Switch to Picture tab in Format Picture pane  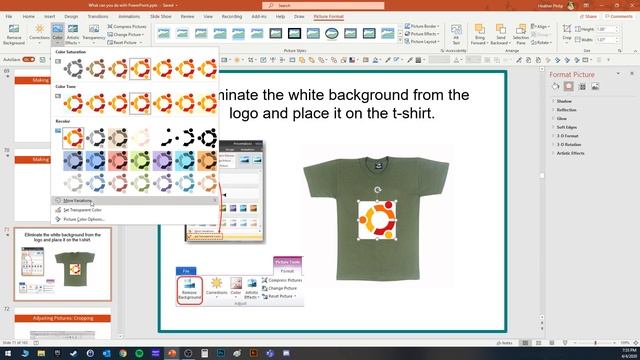[596, 86]
